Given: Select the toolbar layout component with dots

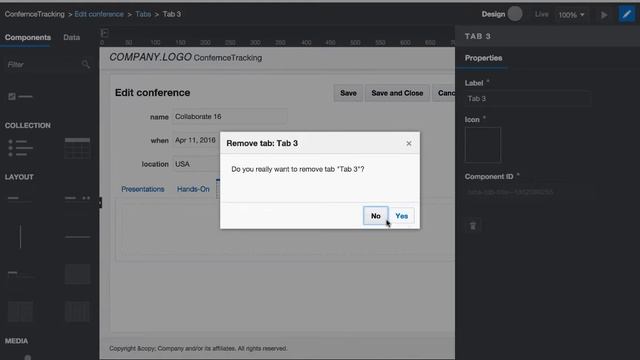Looking at the screenshot, I should point(78,198).
